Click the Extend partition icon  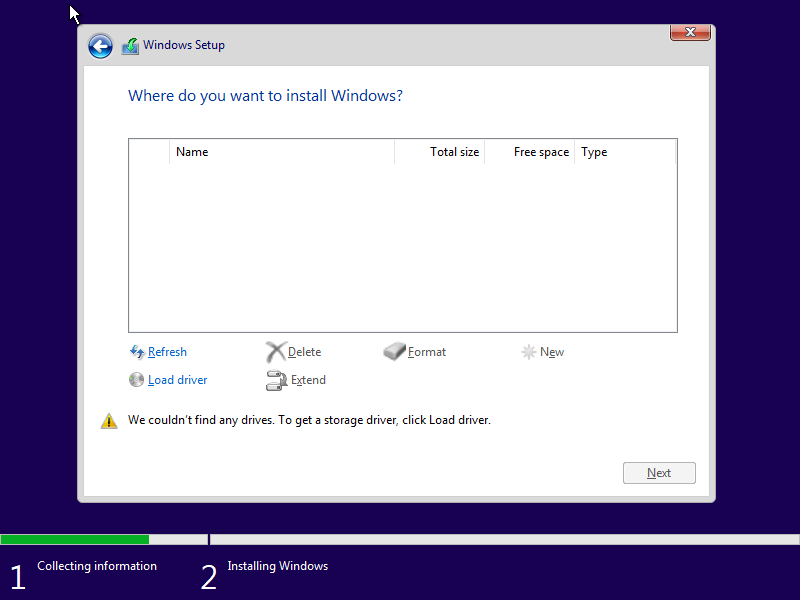(276, 380)
